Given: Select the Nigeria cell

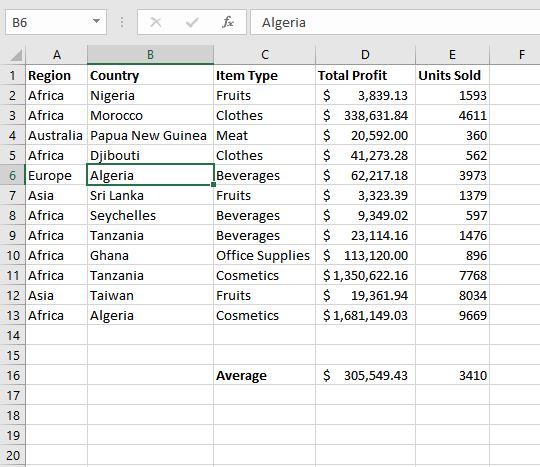Looking at the screenshot, I should (150, 95).
